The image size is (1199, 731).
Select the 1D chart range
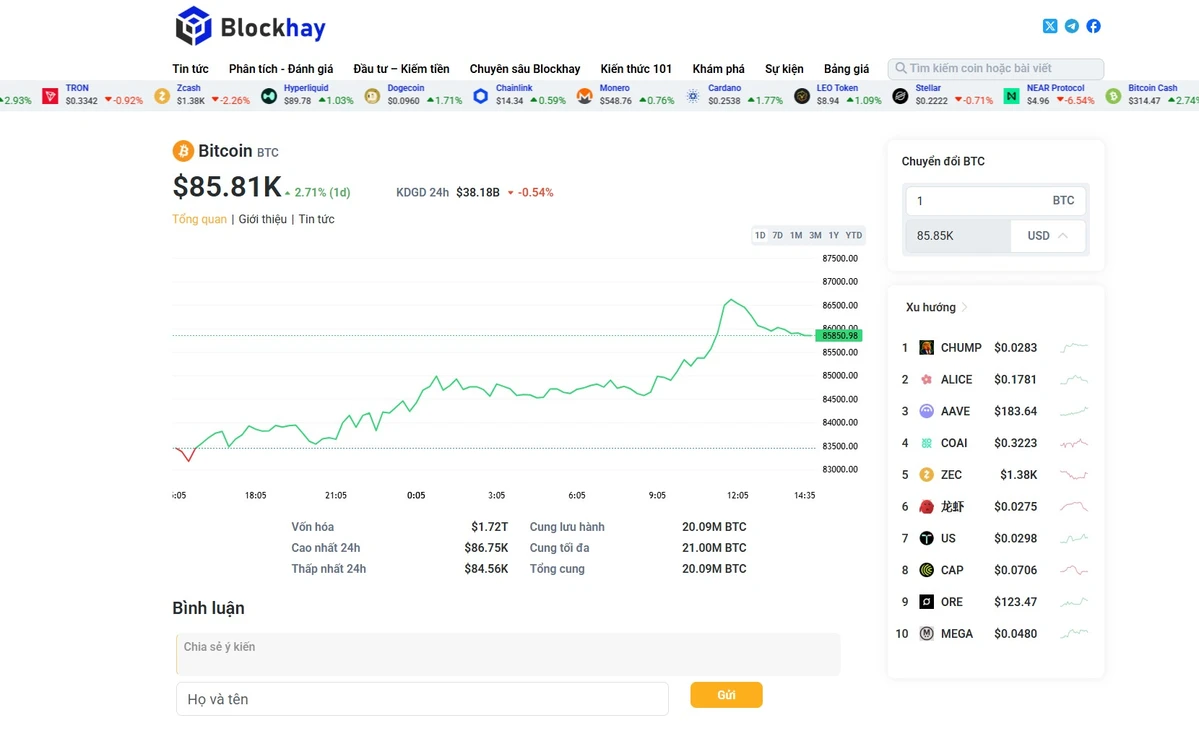click(760, 236)
